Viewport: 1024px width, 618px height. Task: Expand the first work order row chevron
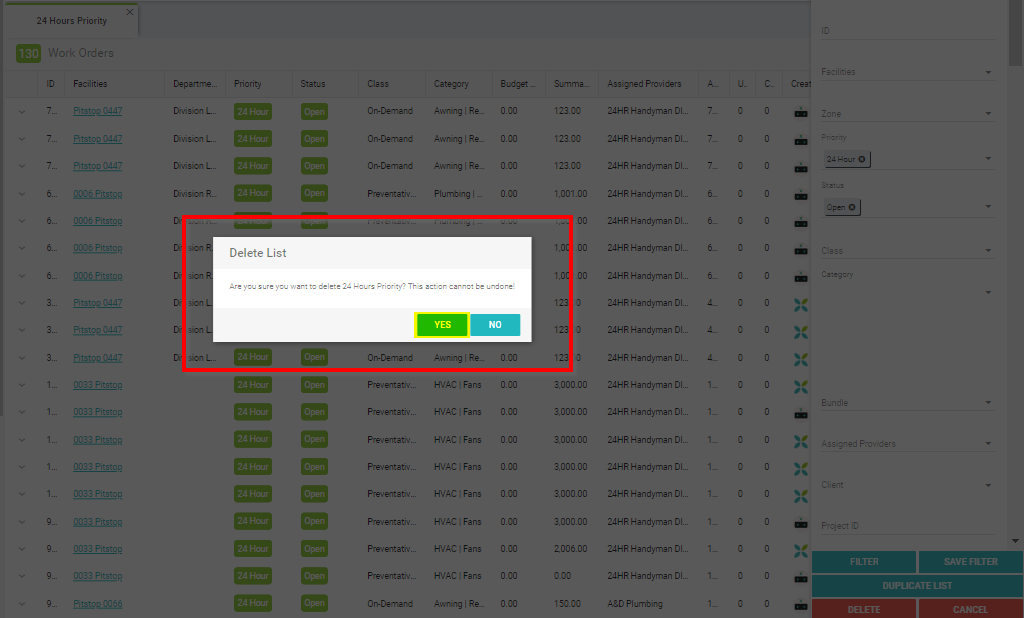coord(22,111)
